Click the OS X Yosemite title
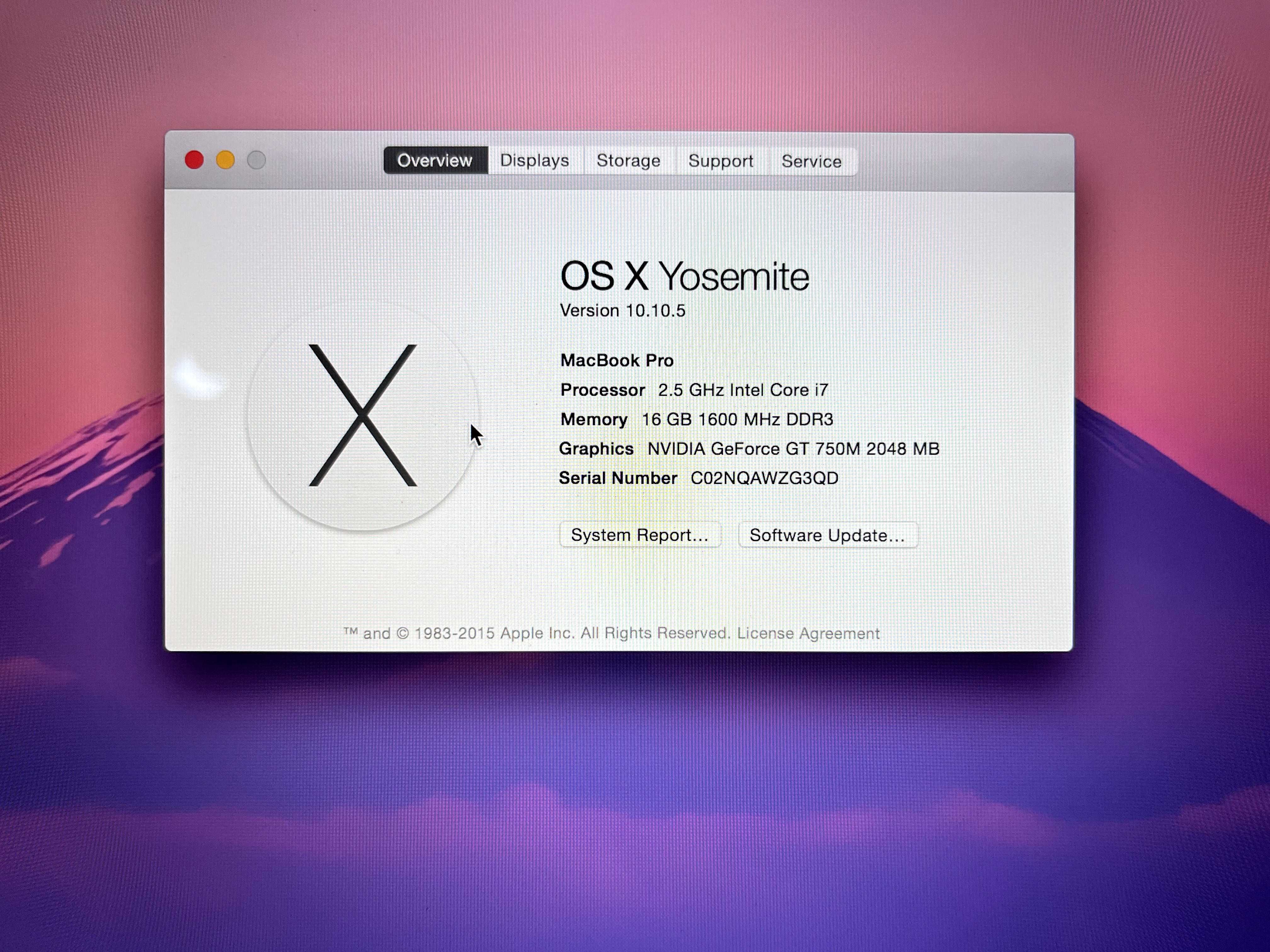Image resolution: width=1270 pixels, height=952 pixels. pyautogui.click(x=684, y=277)
